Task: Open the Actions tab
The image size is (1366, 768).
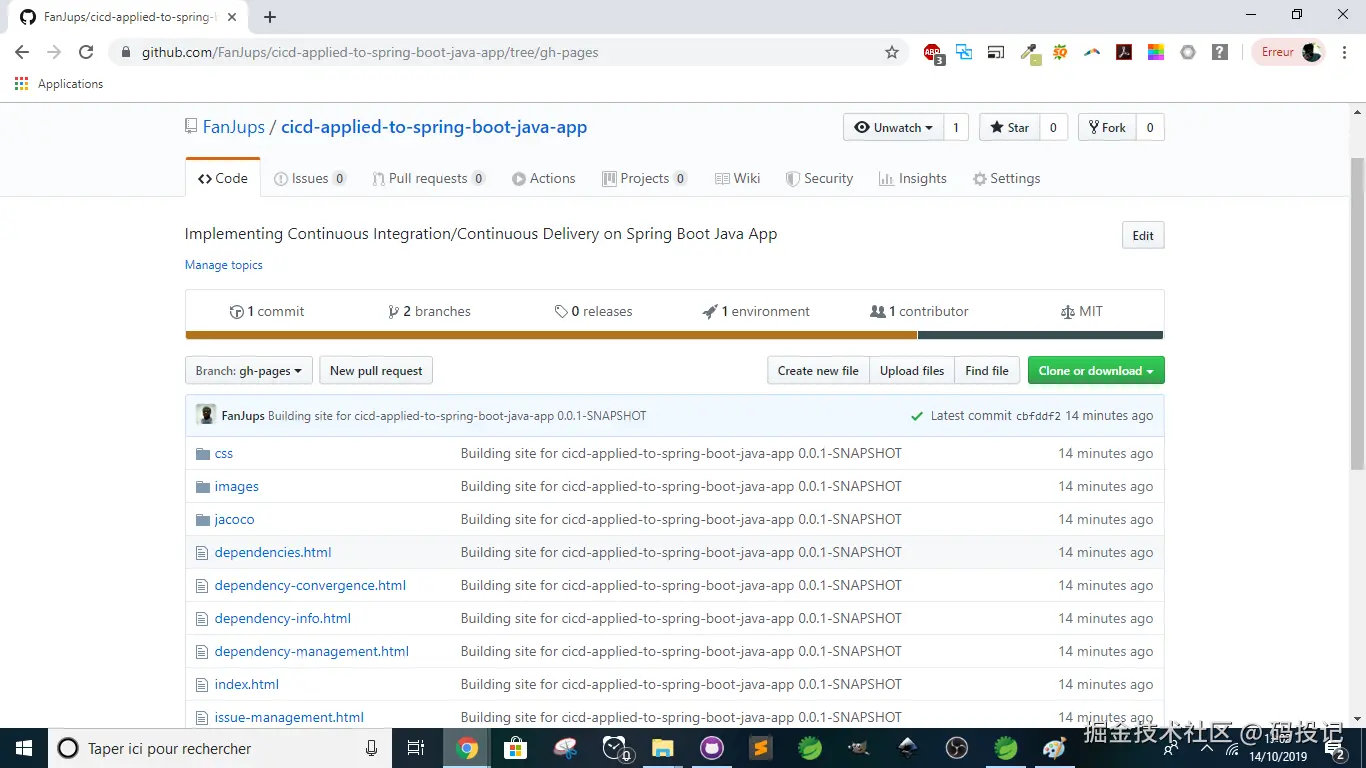Action: coord(543,178)
